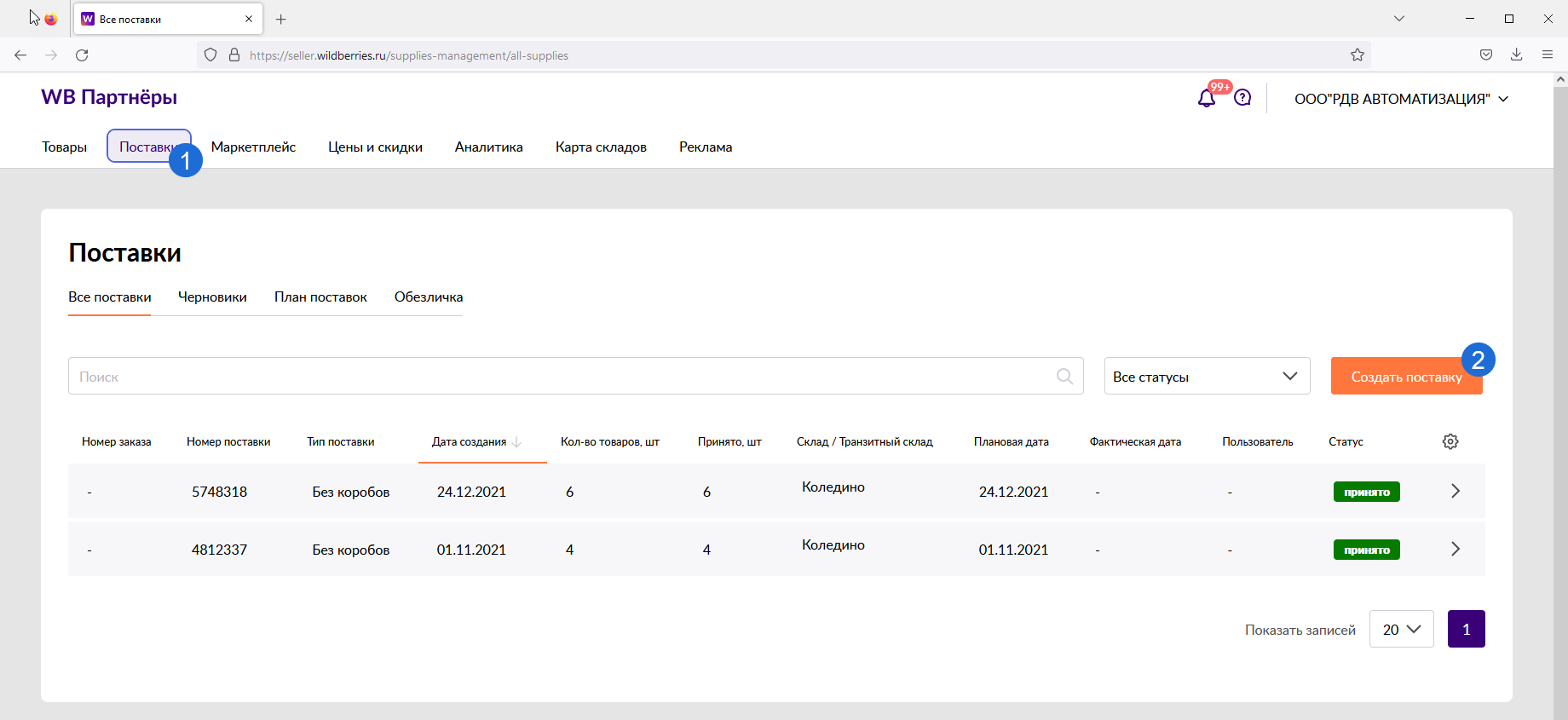The width and height of the screenshot is (1568, 720).
Task: Go to pagination page 1
Action: (x=1466, y=629)
